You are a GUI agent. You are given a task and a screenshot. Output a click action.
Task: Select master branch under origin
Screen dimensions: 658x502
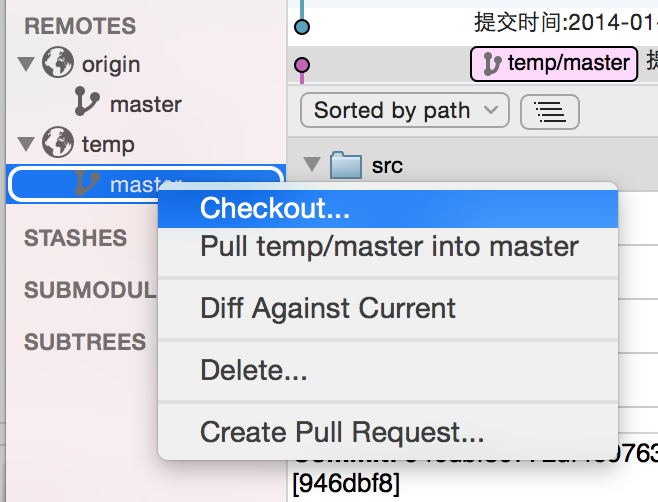(x=145, y=104)
